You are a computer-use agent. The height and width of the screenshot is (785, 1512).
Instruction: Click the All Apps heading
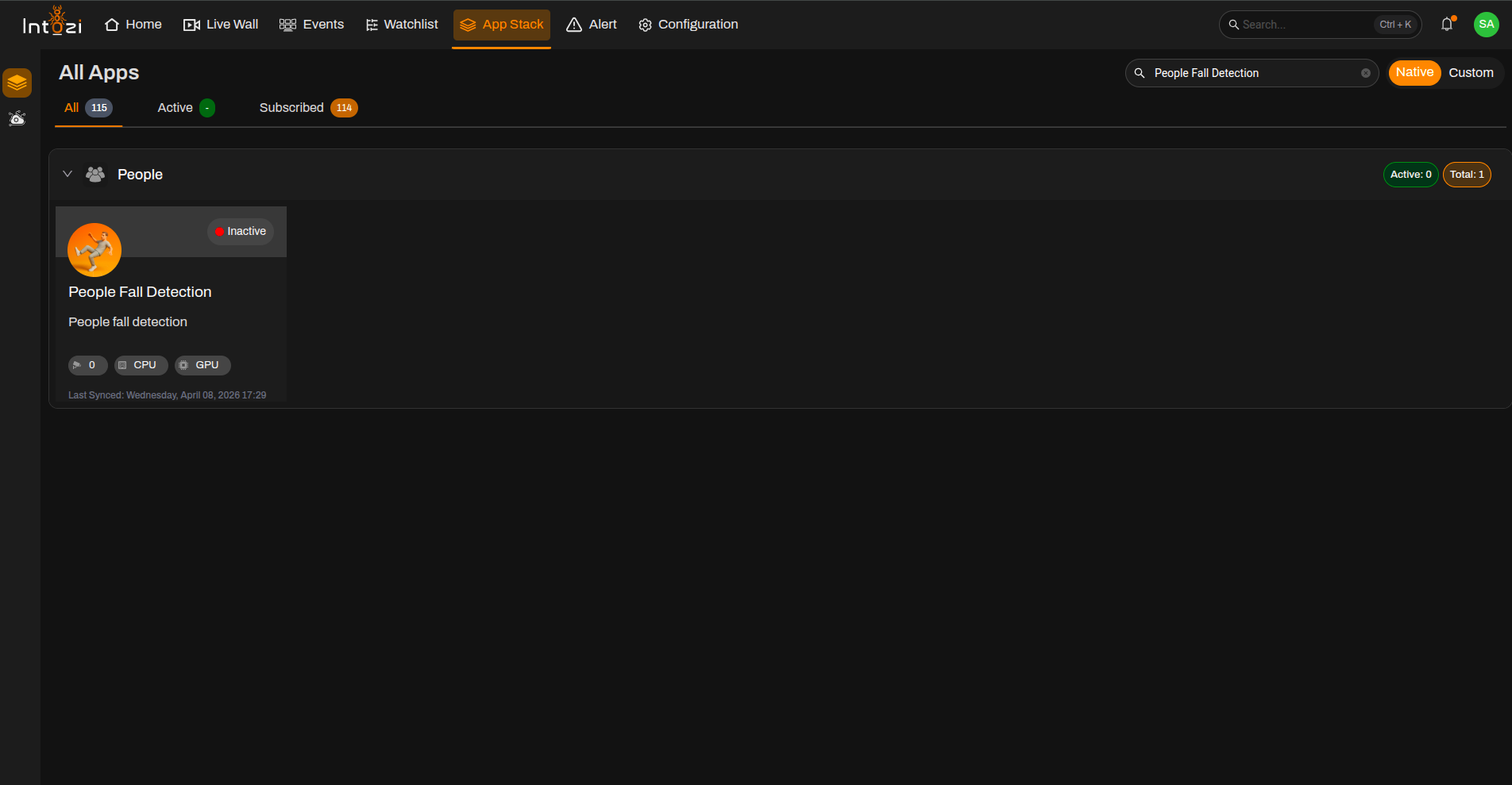[x=99, y=73]
